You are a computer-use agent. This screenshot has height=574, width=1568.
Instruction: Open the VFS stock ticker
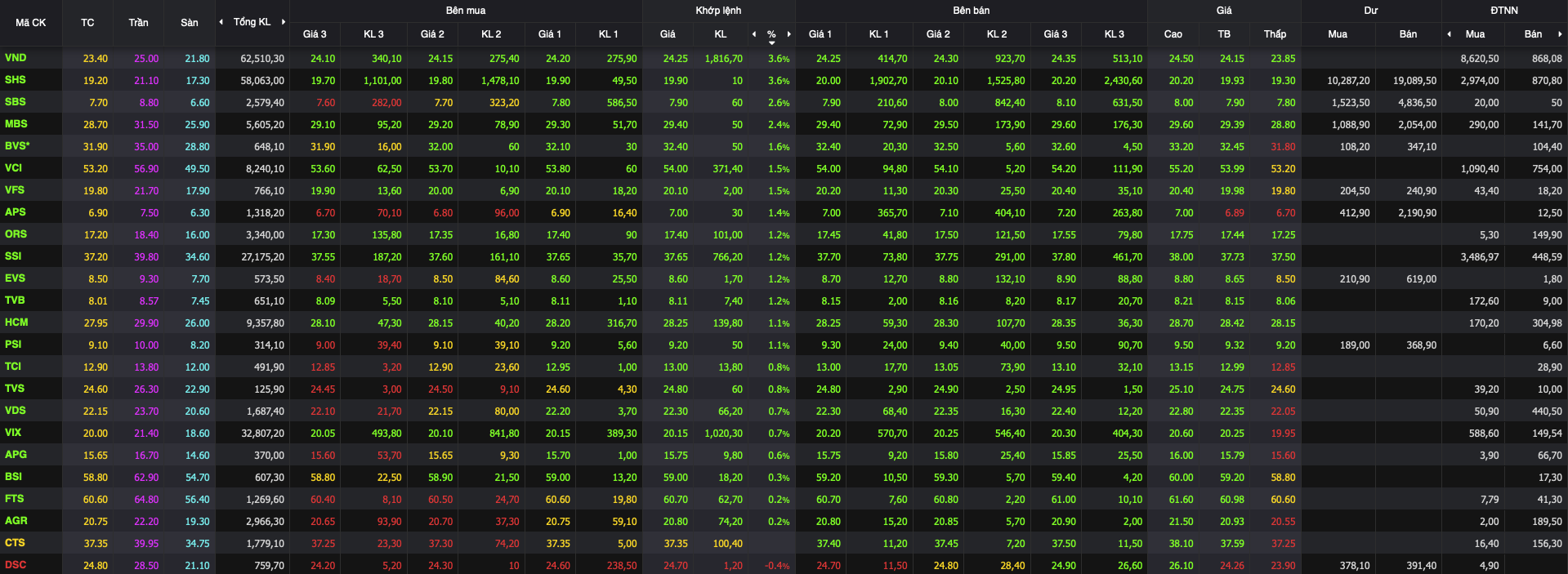click(x=14, y=190)
